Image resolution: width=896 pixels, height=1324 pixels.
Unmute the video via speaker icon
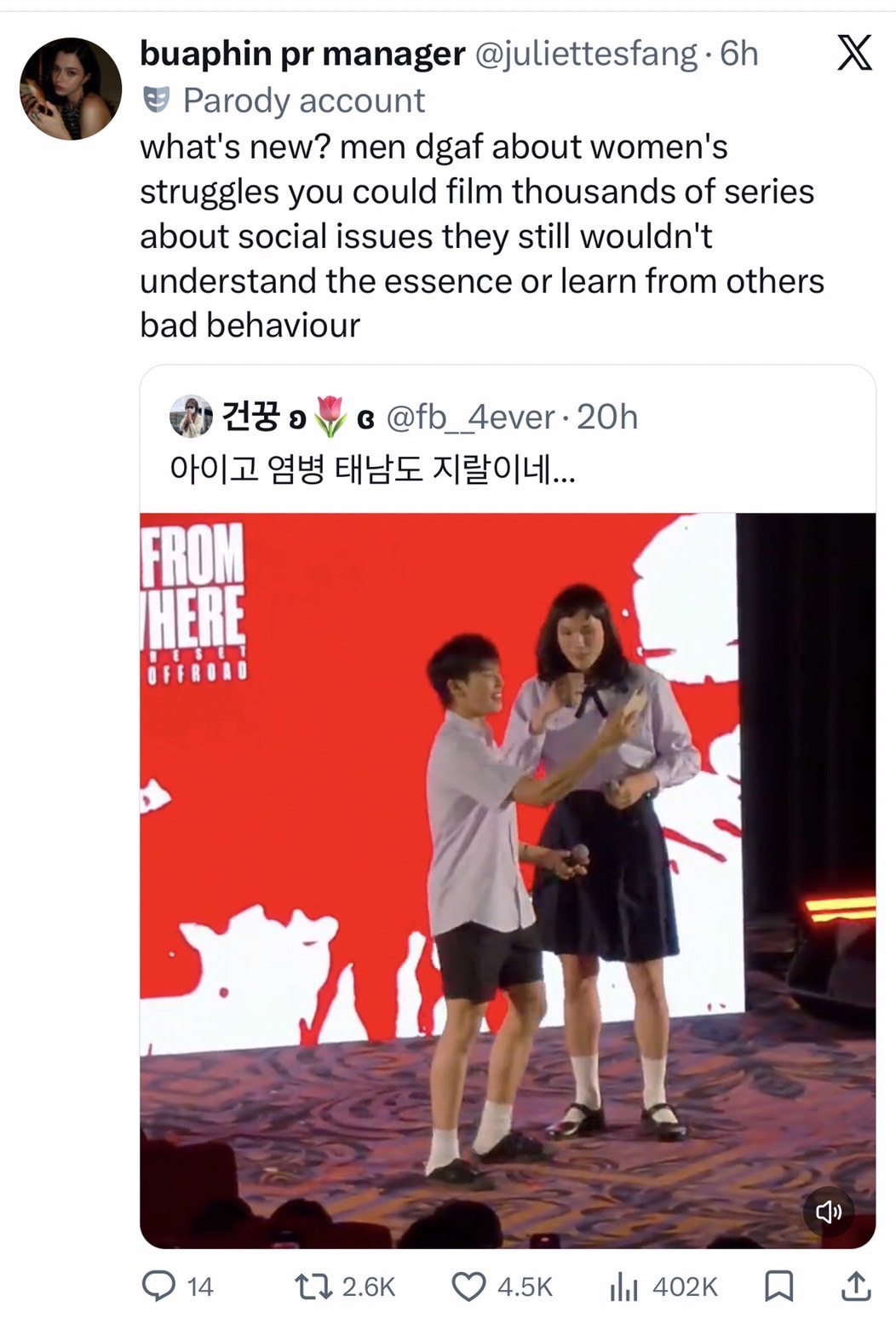[829, 1211]
